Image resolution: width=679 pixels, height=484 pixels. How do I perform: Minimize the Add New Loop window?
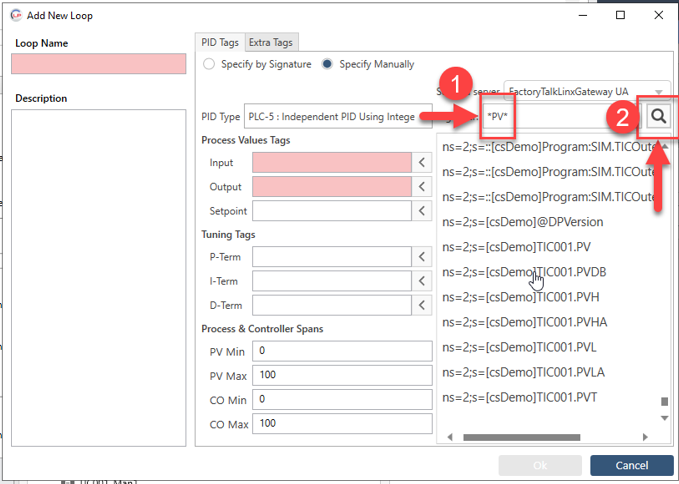[x=583, y=15]
